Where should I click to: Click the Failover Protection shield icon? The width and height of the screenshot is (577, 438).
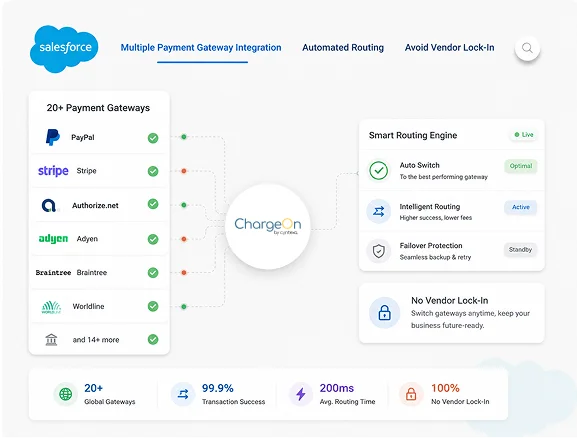pyautogui.click(x=379, y=251)
